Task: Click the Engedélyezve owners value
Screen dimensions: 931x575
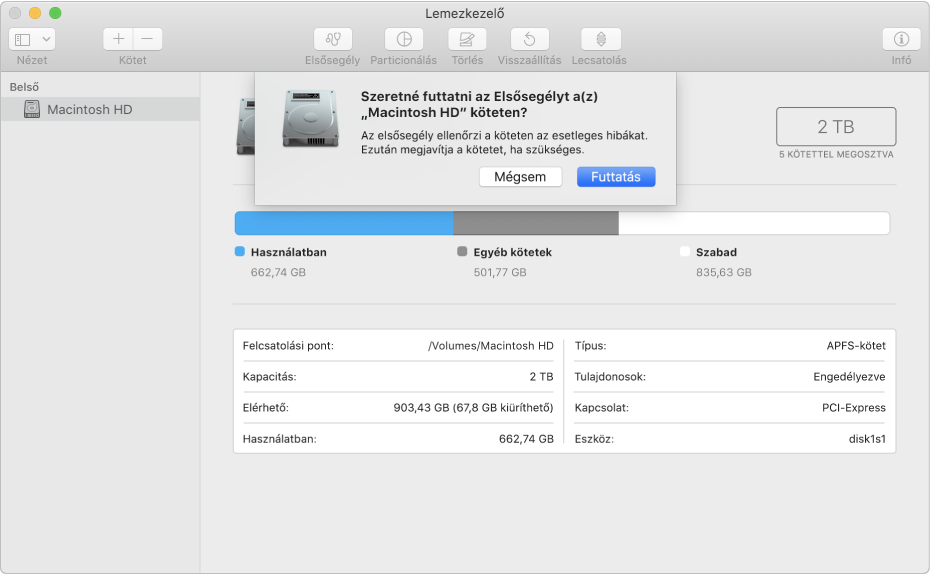Action: coord(849,377)
